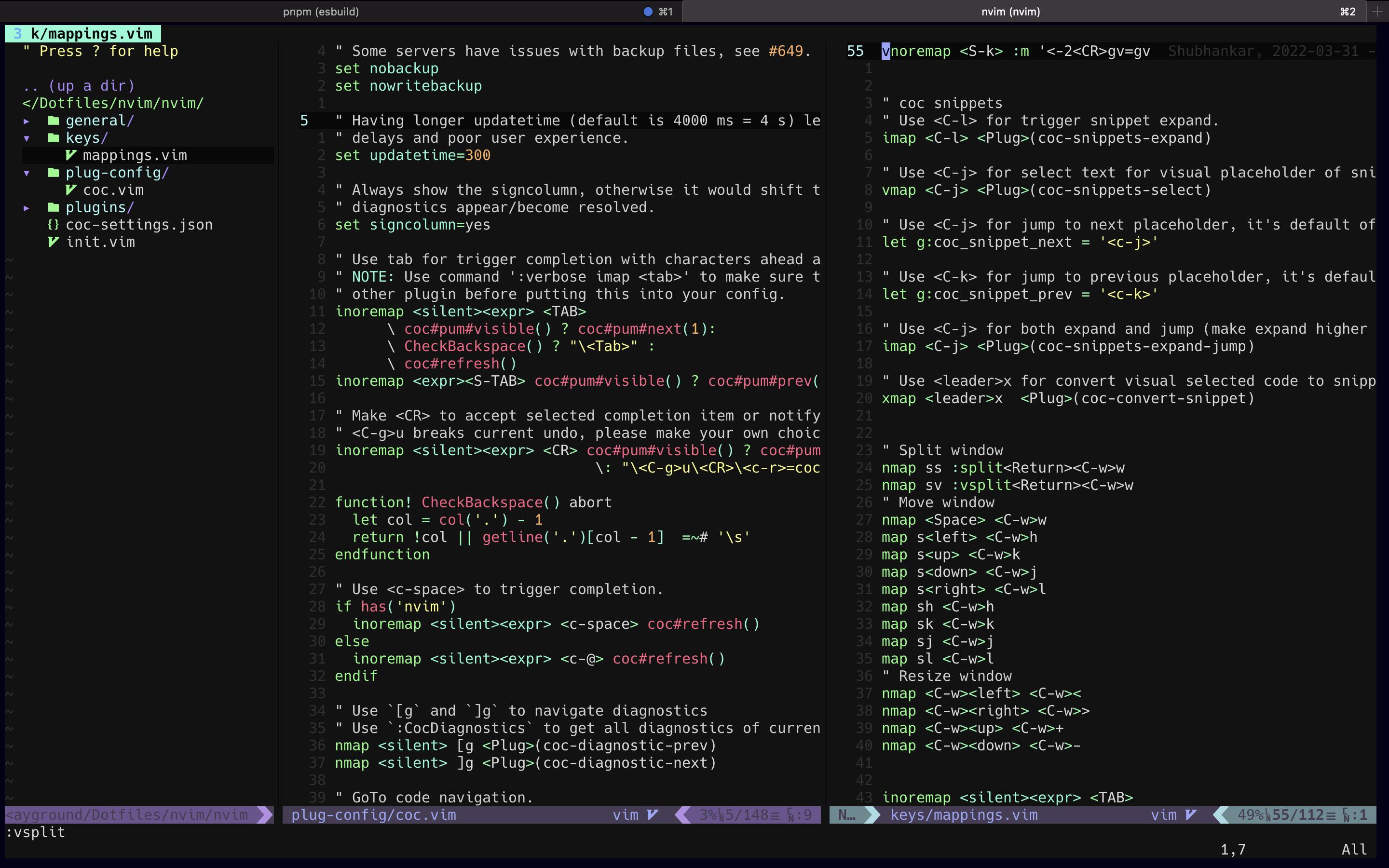Click 'nmap <C-w><down> <C-w>-' line
Image resolution: width=1389 pixels, height=868 pixels.
click(981, 745)
